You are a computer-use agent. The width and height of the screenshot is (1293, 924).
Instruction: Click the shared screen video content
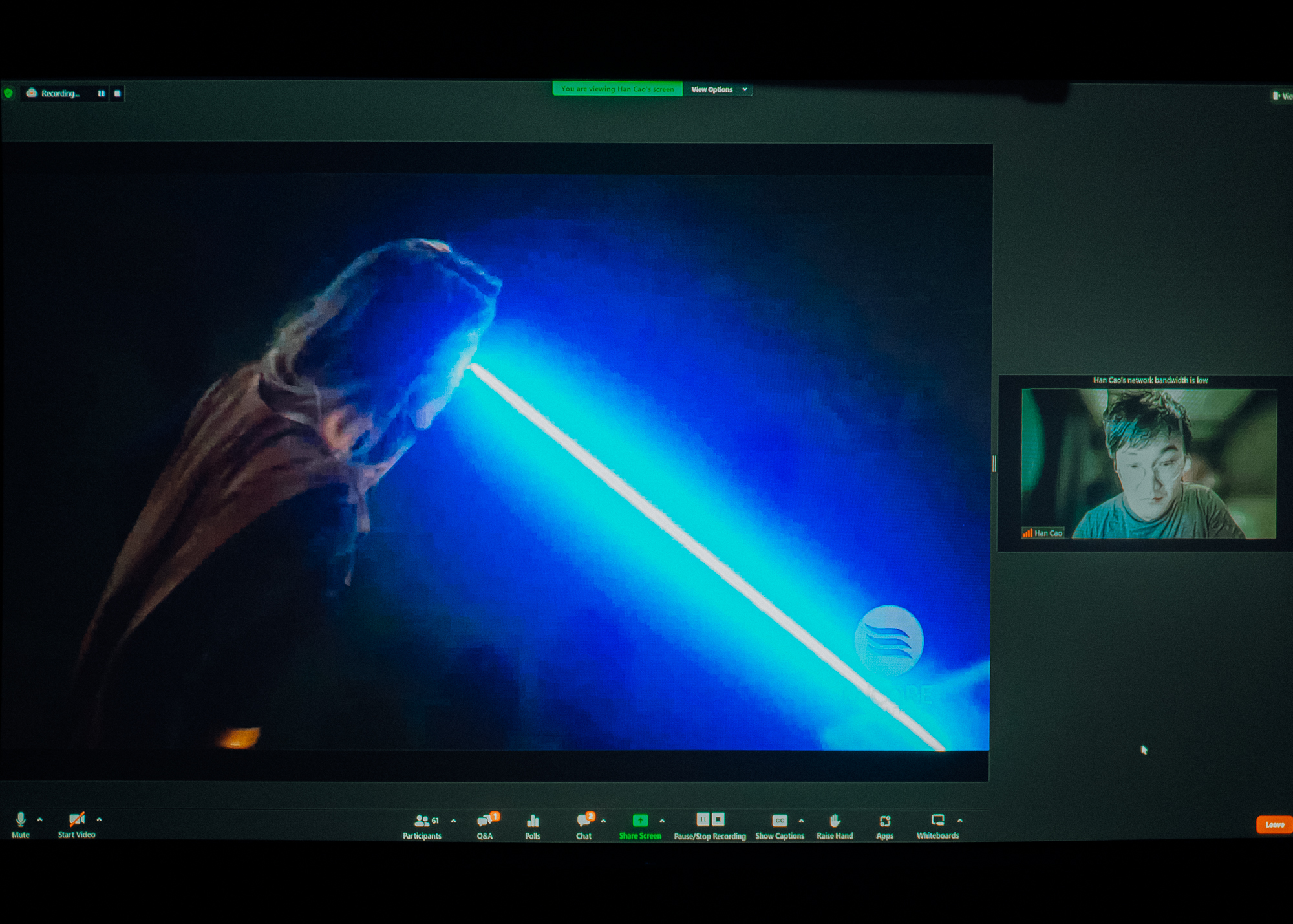(495, 462)
